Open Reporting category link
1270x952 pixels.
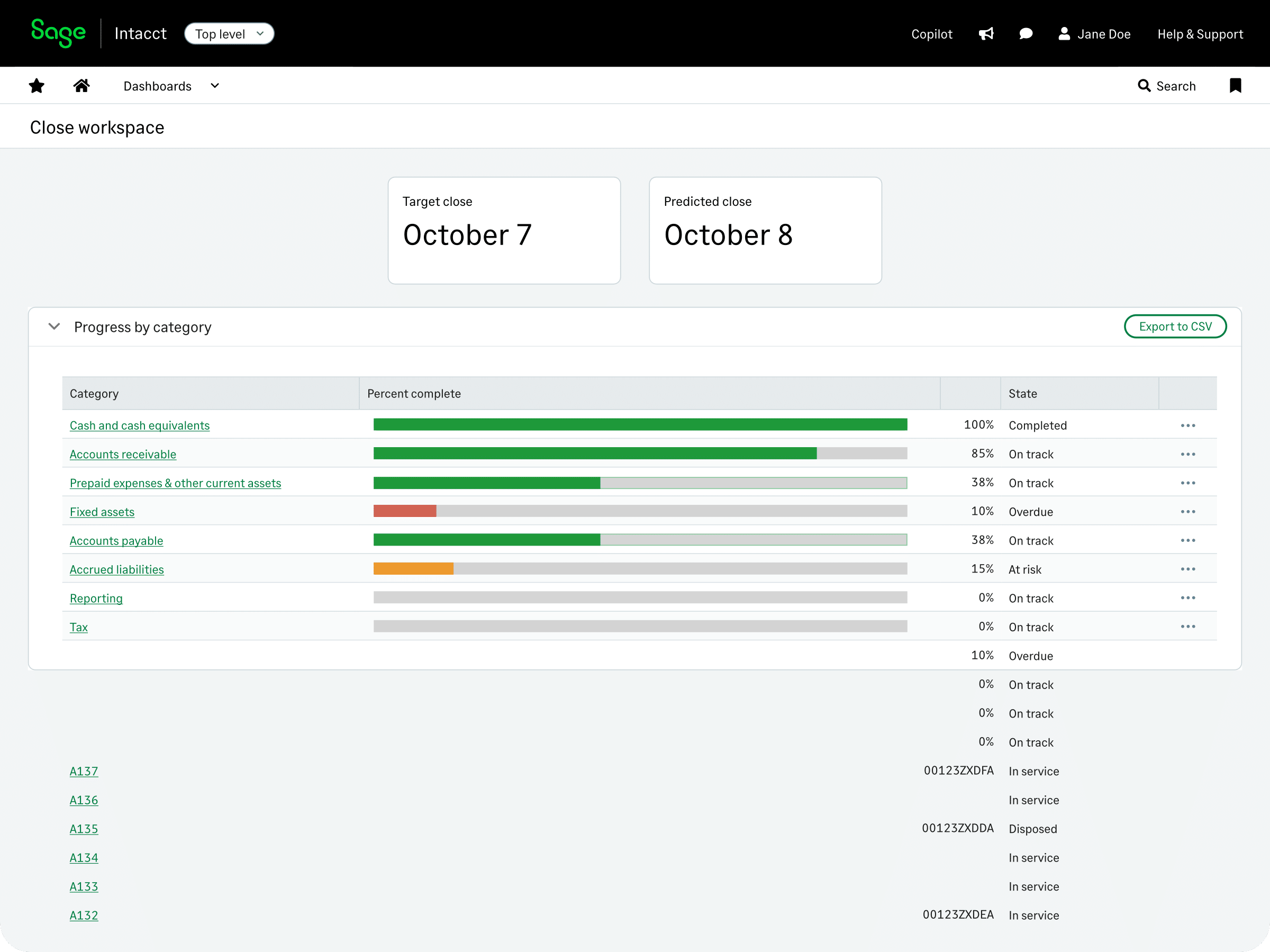pyautogui.click(x=96, y=599)
